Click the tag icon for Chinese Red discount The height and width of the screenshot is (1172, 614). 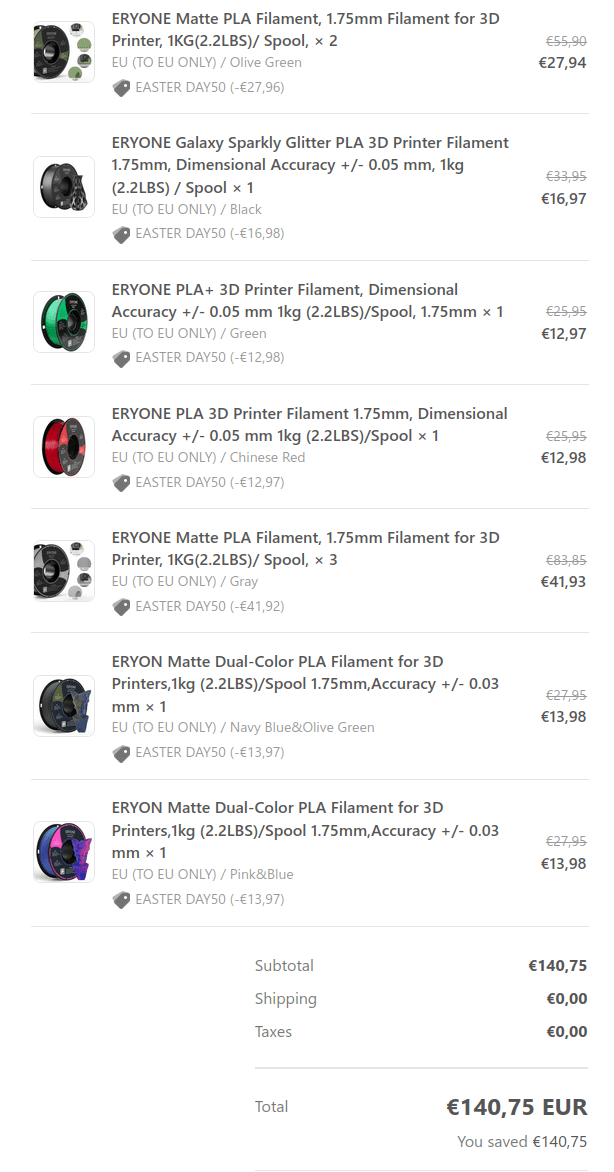(121, 482)
